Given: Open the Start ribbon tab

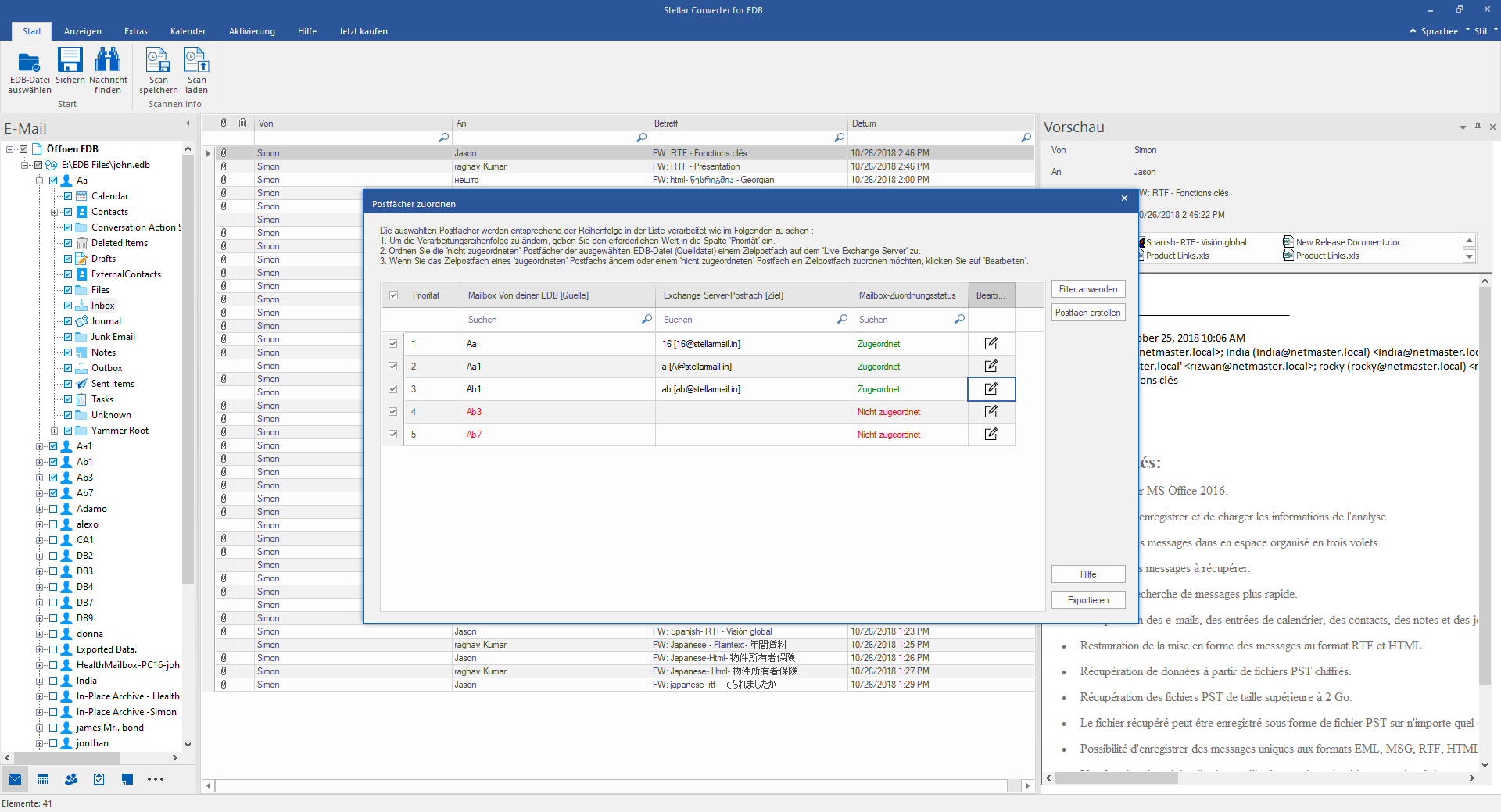Looking at the screenshot, I should (32, 31).
